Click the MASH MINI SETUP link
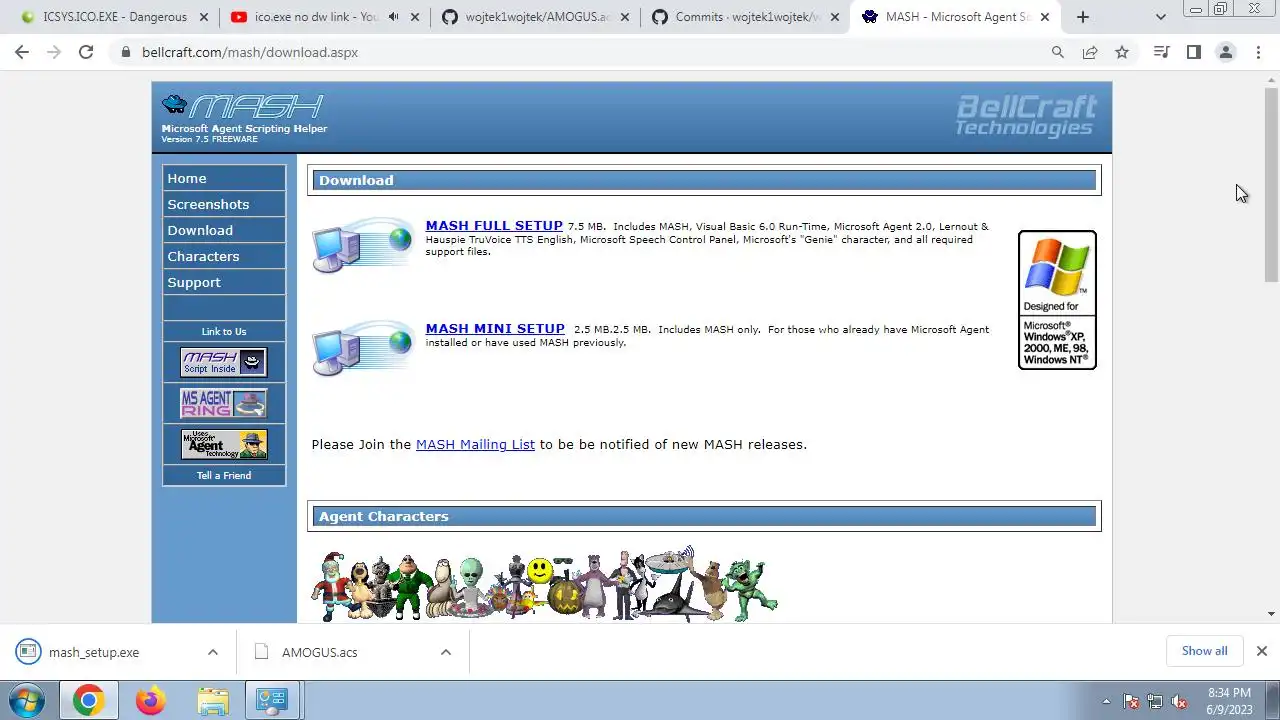This screenshot has width=1280, height=720. [x=495, y=329]
